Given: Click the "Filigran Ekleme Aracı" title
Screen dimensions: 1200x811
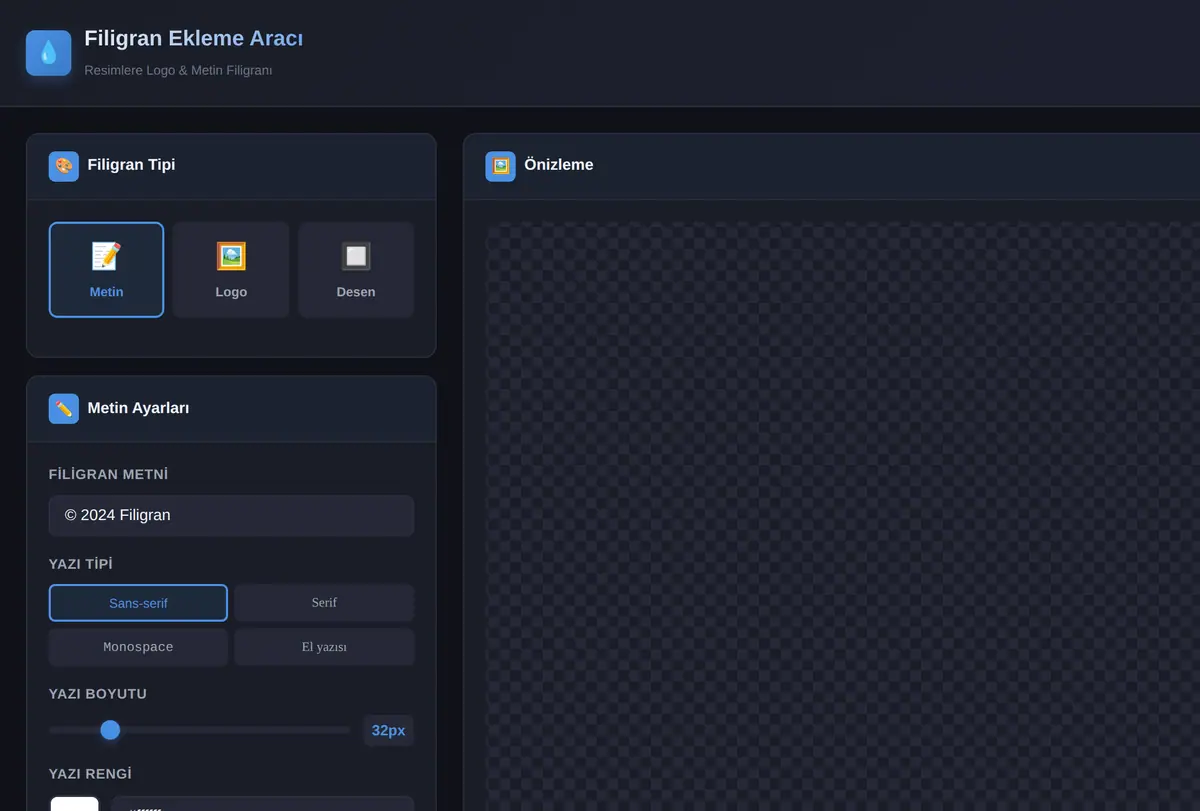Looking at the screenshot, I should coord(193,39).
